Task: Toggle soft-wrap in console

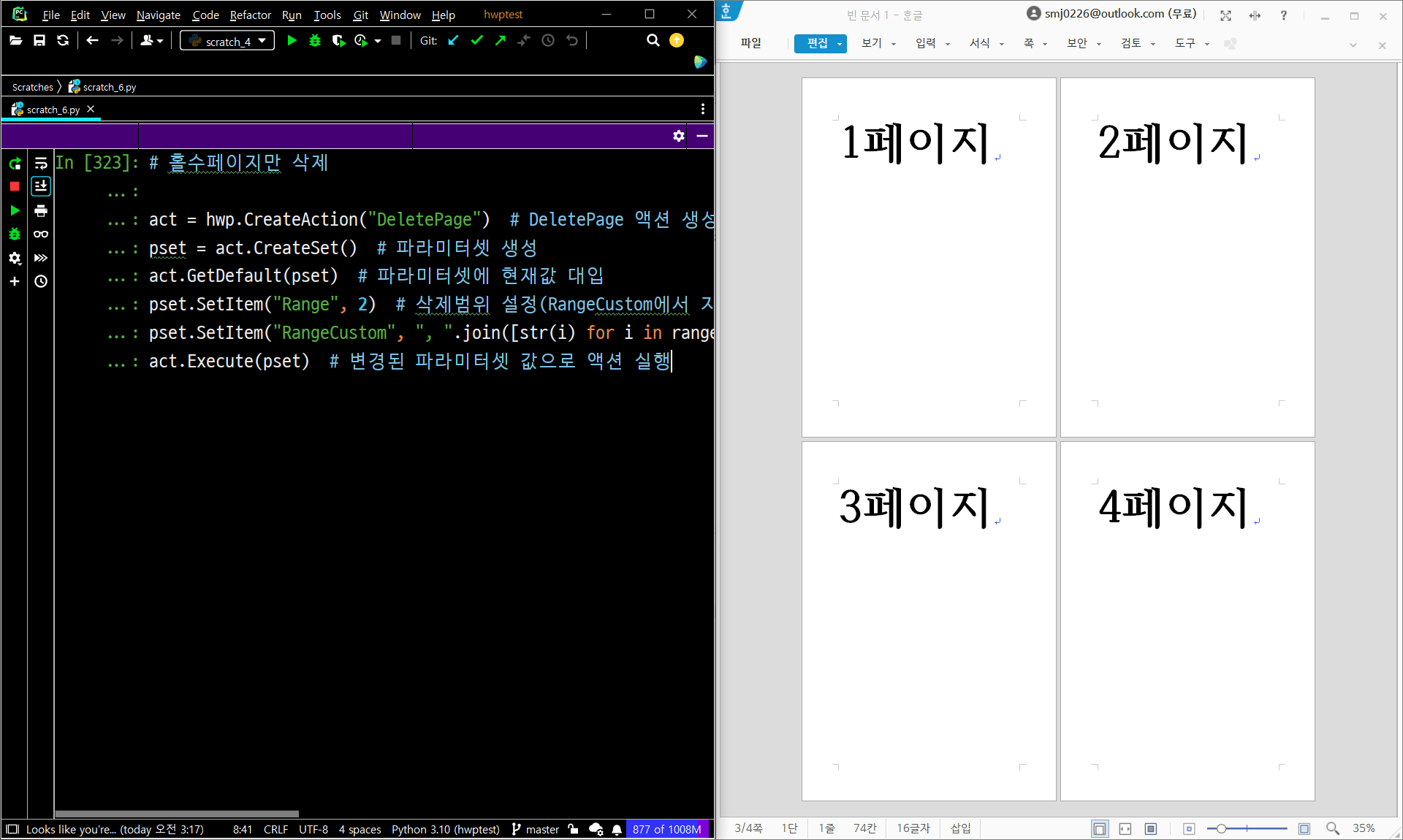Action: click(41, 164)
